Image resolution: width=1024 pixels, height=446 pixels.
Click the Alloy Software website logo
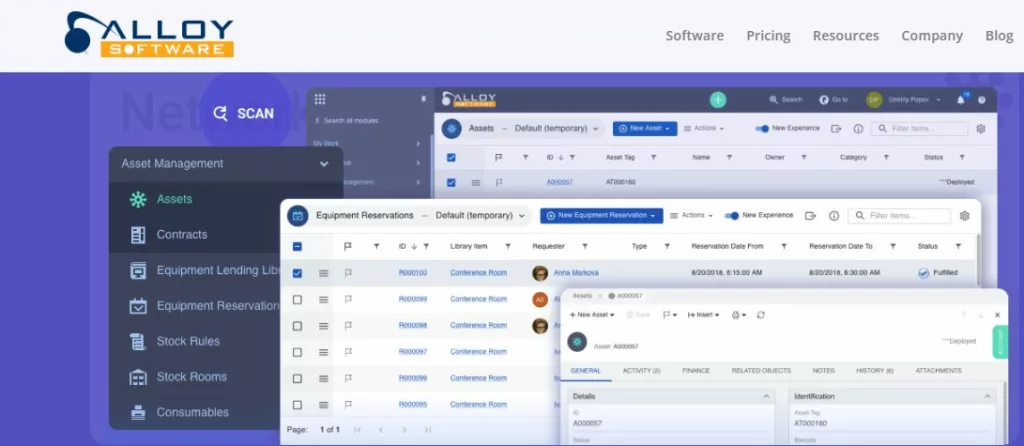coord(149,34)
